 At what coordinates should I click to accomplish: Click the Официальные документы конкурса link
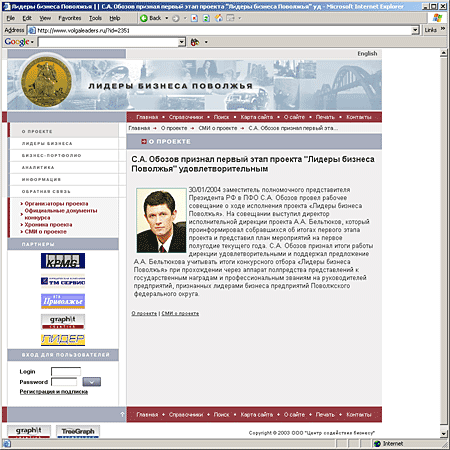coord(61,214)
